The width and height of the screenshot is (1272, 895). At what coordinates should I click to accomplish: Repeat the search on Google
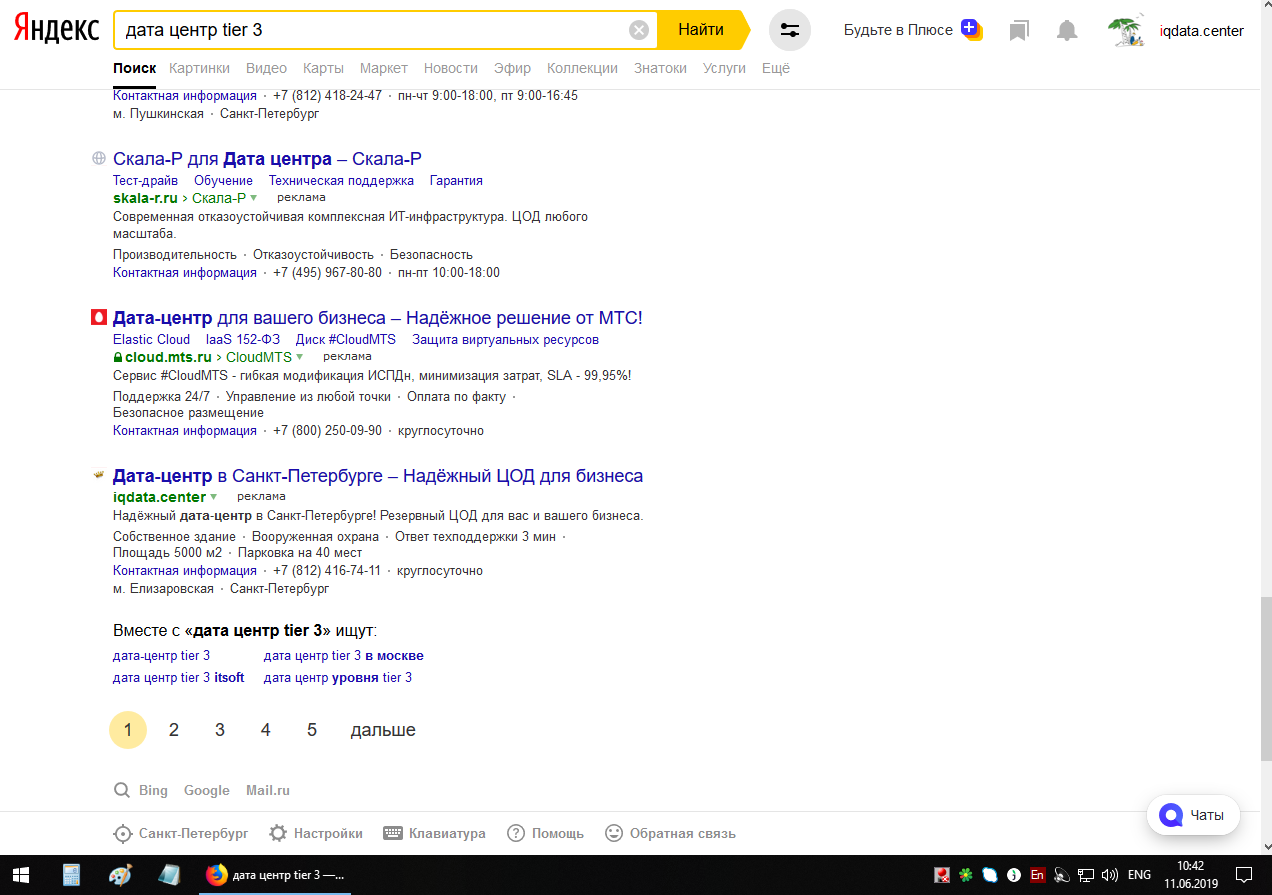[x=207, y=790]
